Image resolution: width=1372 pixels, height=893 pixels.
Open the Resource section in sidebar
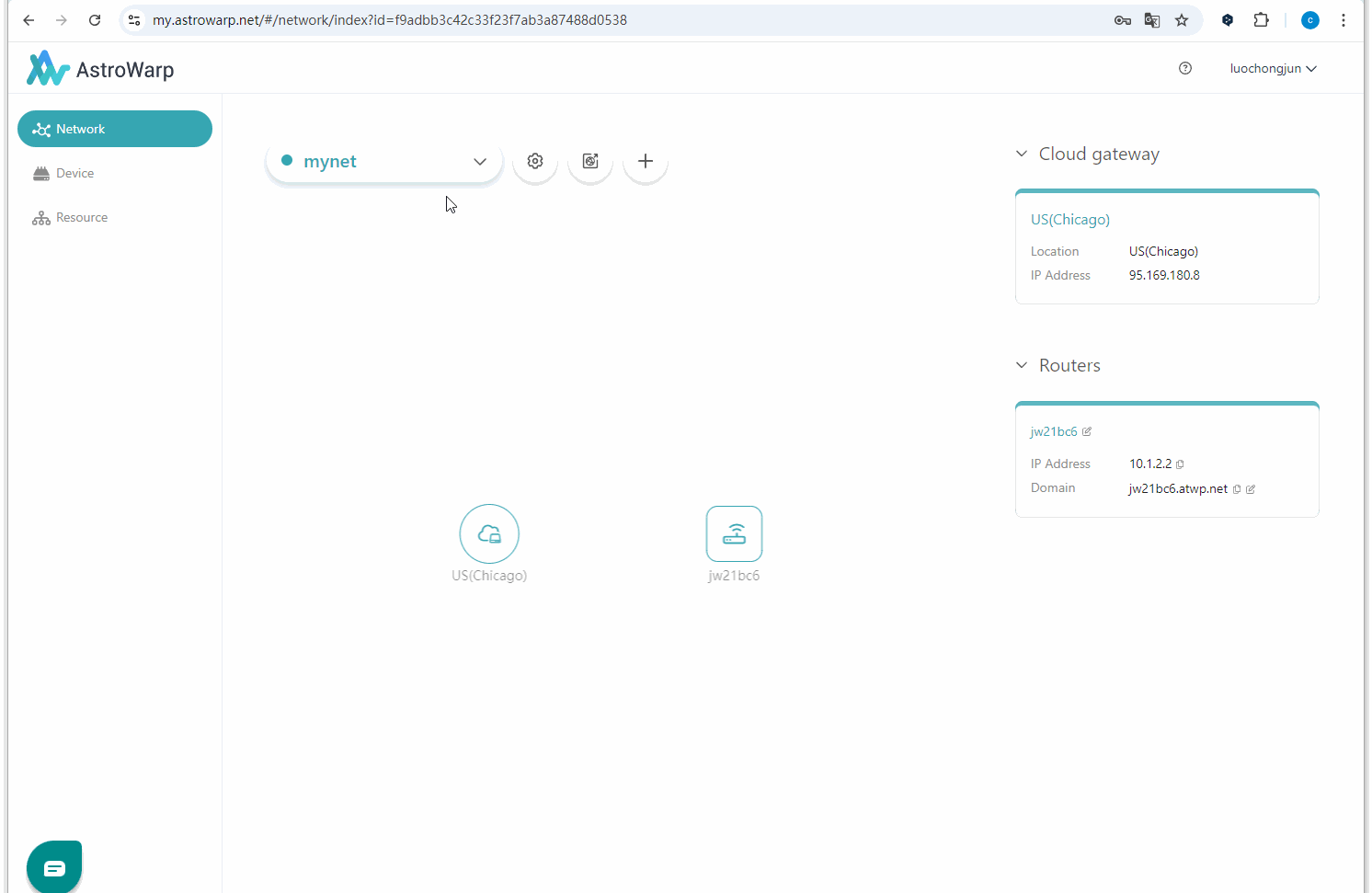point(81,217)
